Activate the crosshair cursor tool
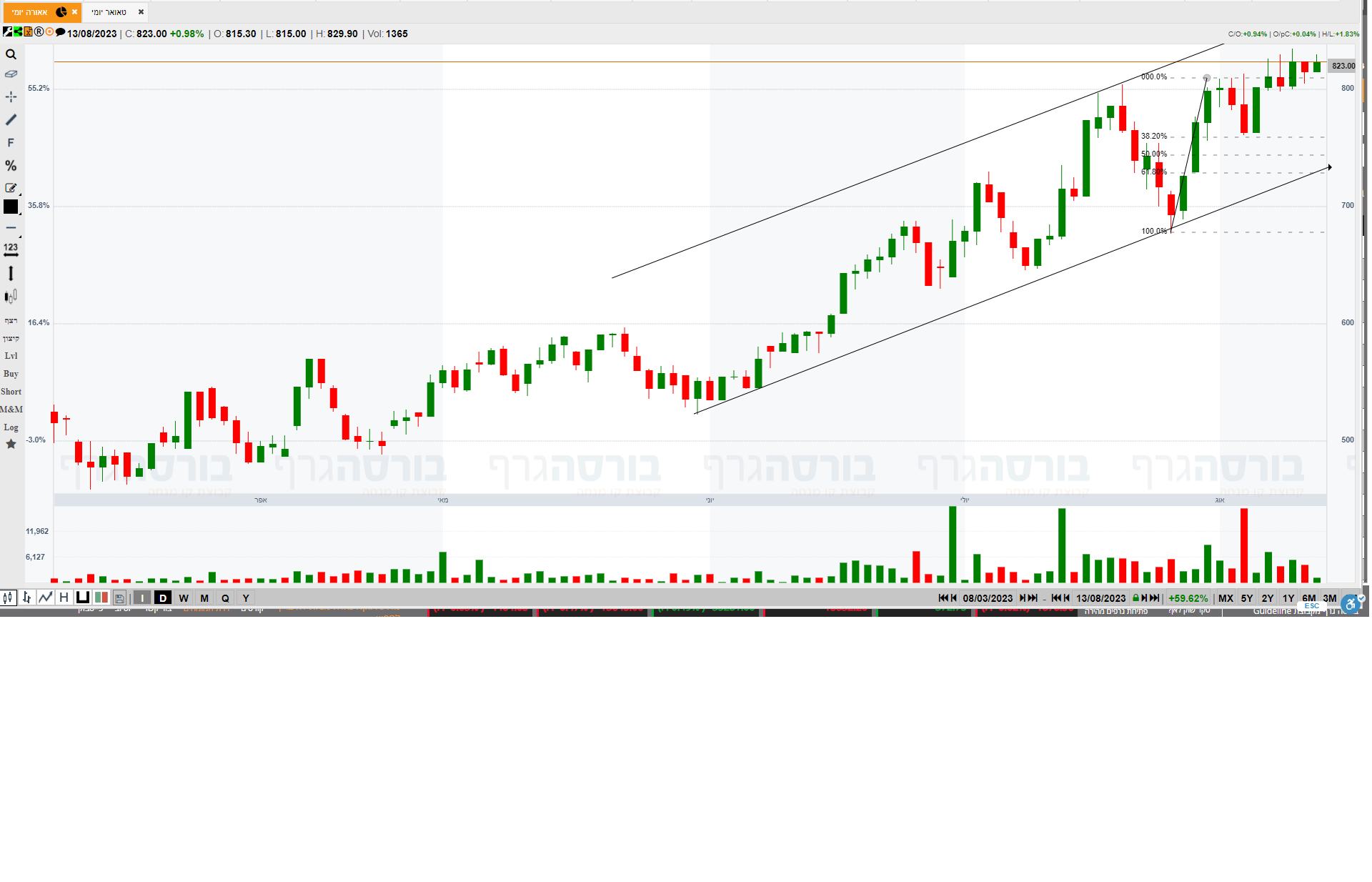Viewport: 1372px width, 882px height. [11, 96]
